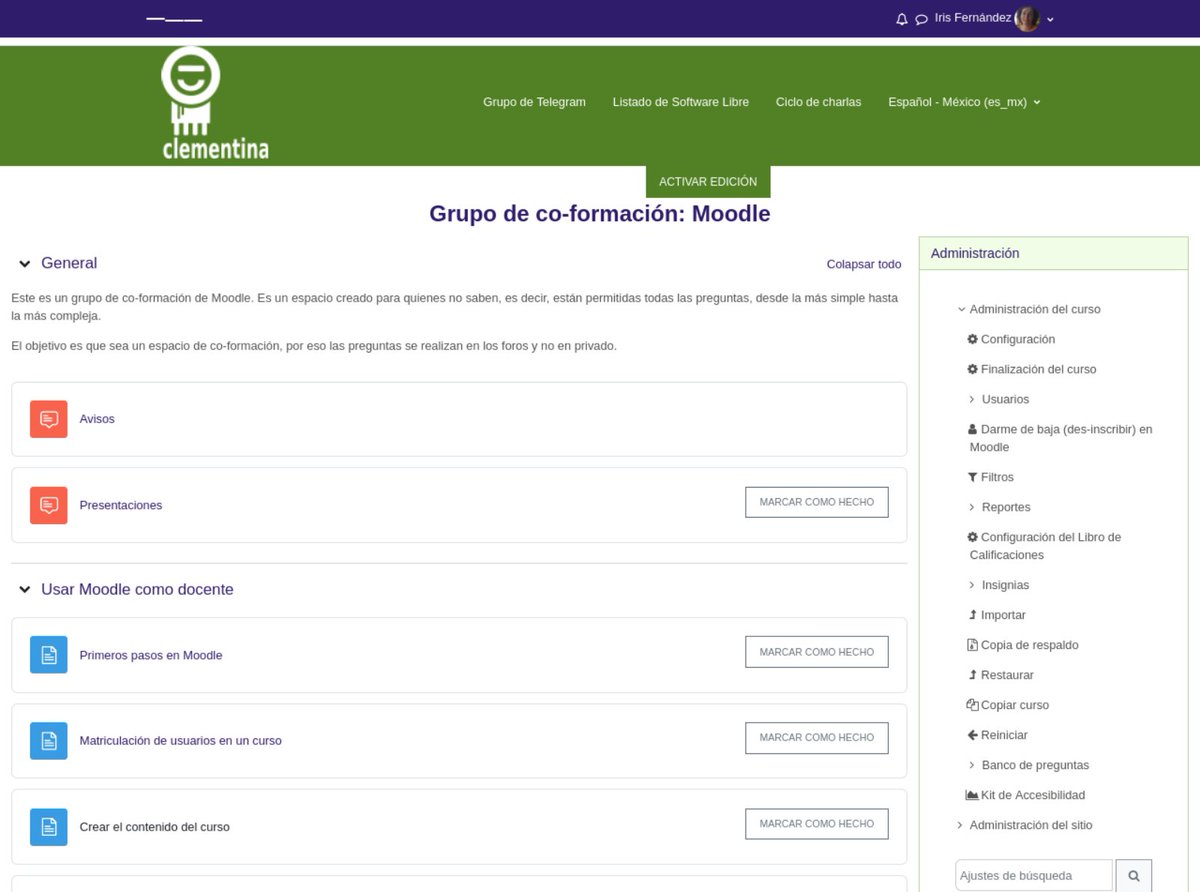Open the user menu dropdown arrow
This screenshot has height=892, width=1200.
coord(1050,19)
